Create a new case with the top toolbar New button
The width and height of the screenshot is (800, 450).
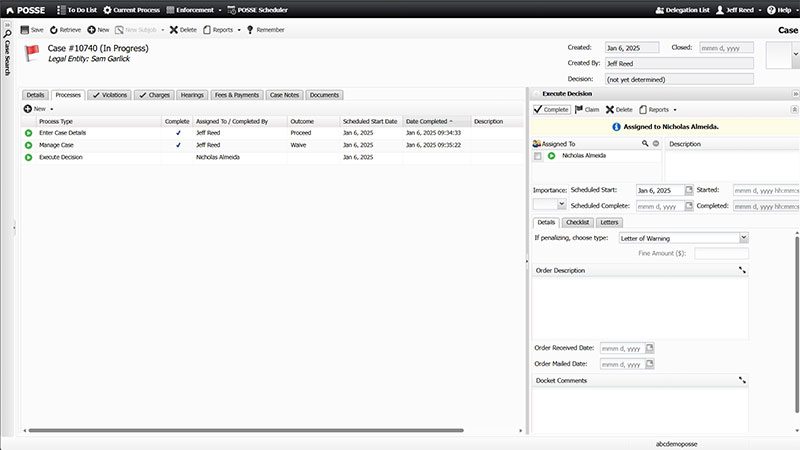pyautogui.click(x=98, y=30)
